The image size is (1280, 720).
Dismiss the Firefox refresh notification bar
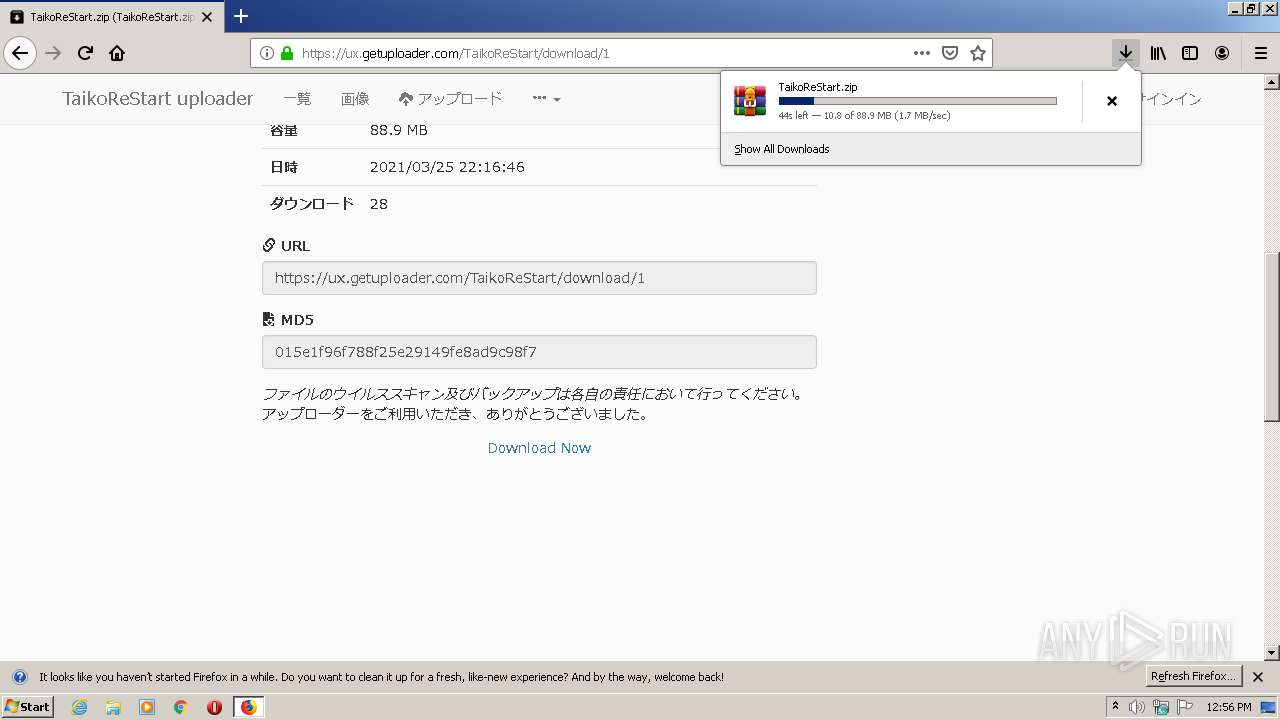tap(1258, 677)
